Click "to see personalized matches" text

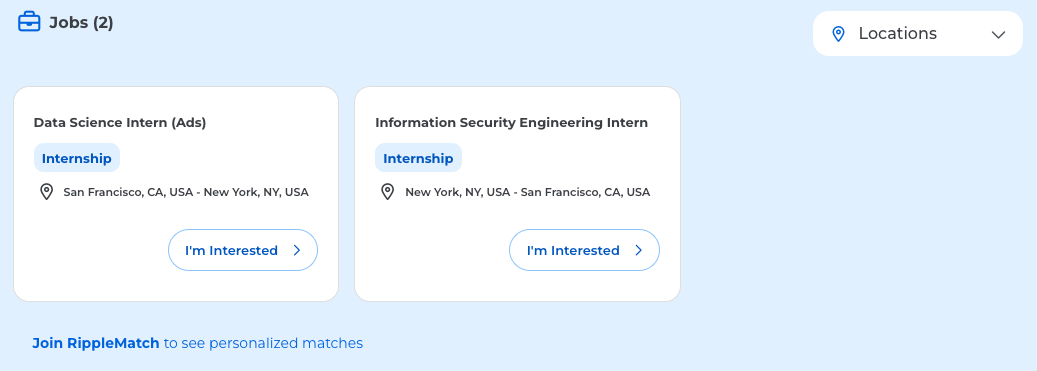tap(263, 343)
